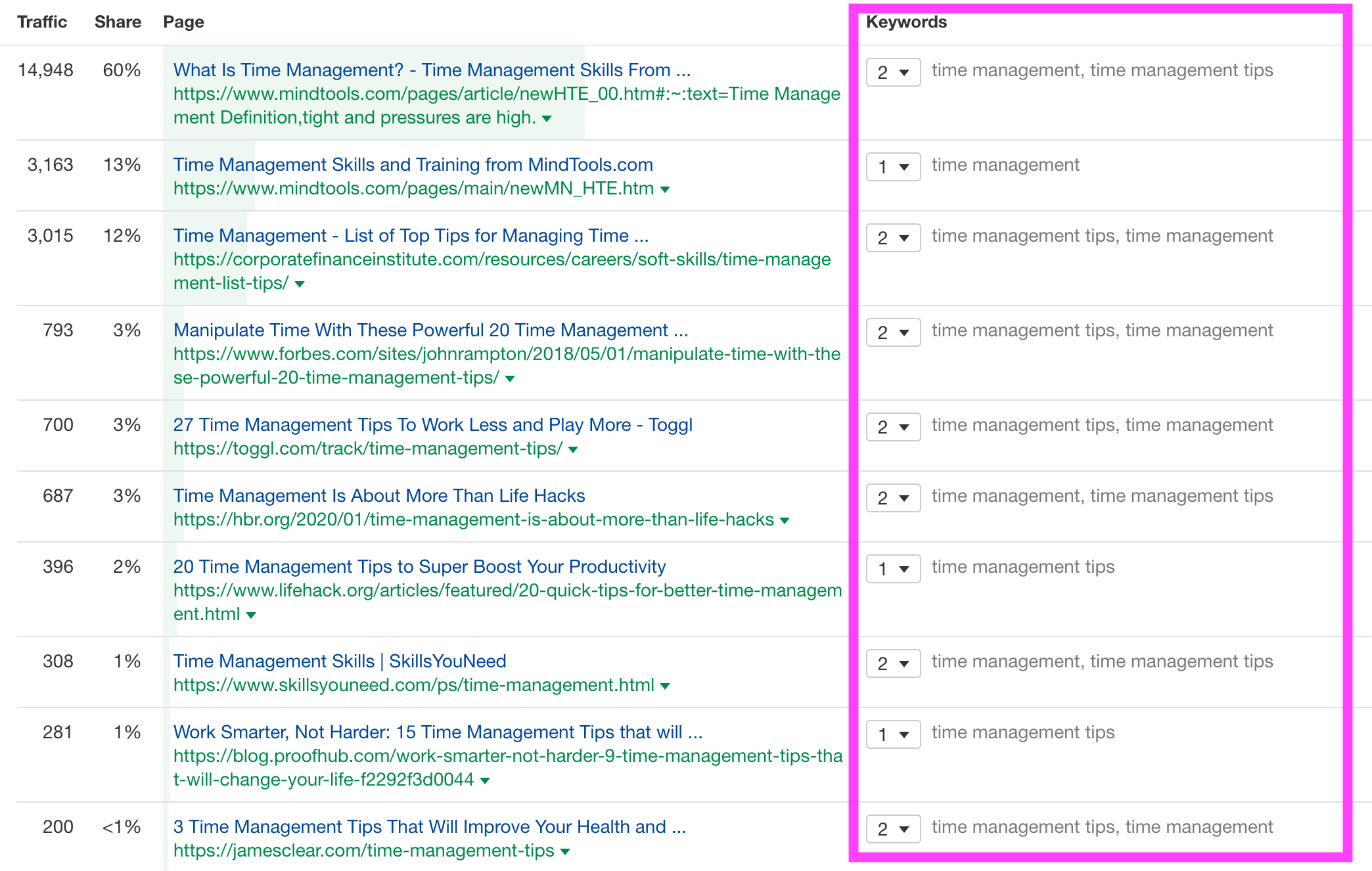The width and height of the screenshot is (1372, 871).
Task: Open keyword count dropdown on the Toggl row
Action: click(892, 427)
